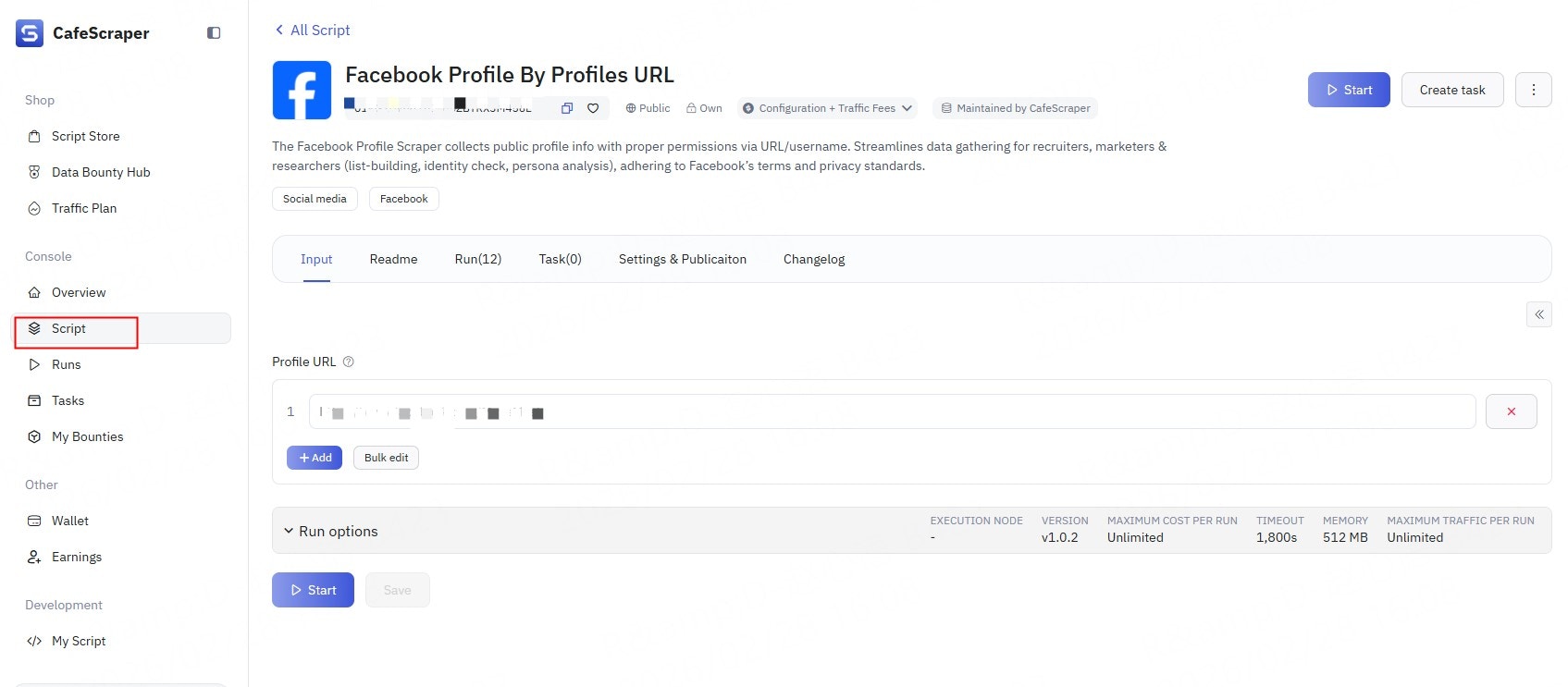Open Settings & Publicaiton tab
1568x687 pixels.
tap(683, 259)
